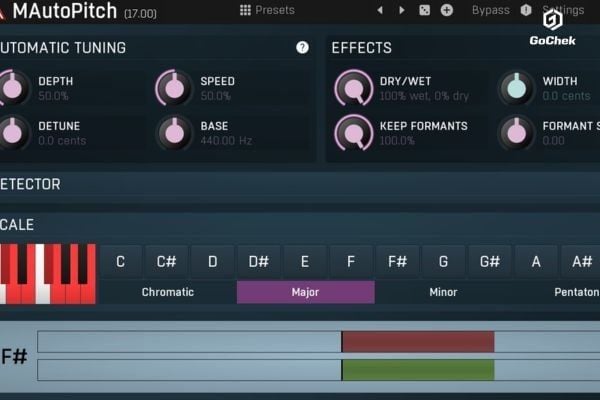Select the Minor scale tab
Screen dimensions: 600x400
pos(443,292)
